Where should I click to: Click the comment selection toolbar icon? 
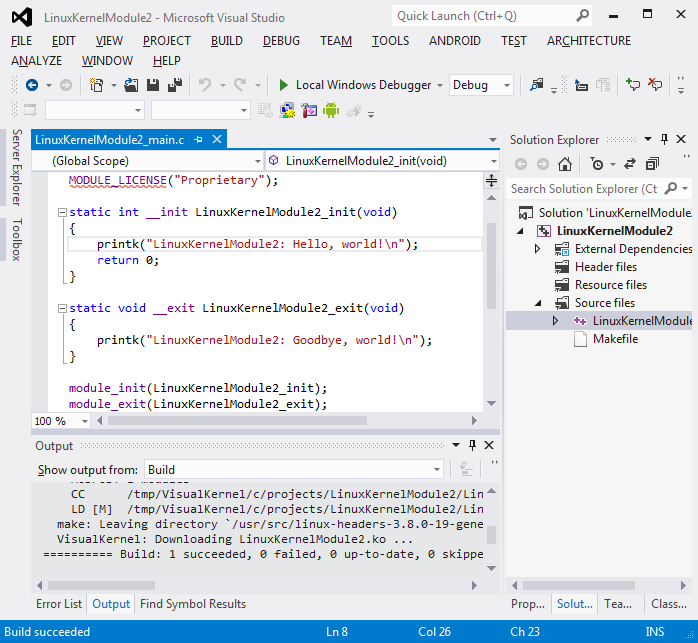coord(633,85)
